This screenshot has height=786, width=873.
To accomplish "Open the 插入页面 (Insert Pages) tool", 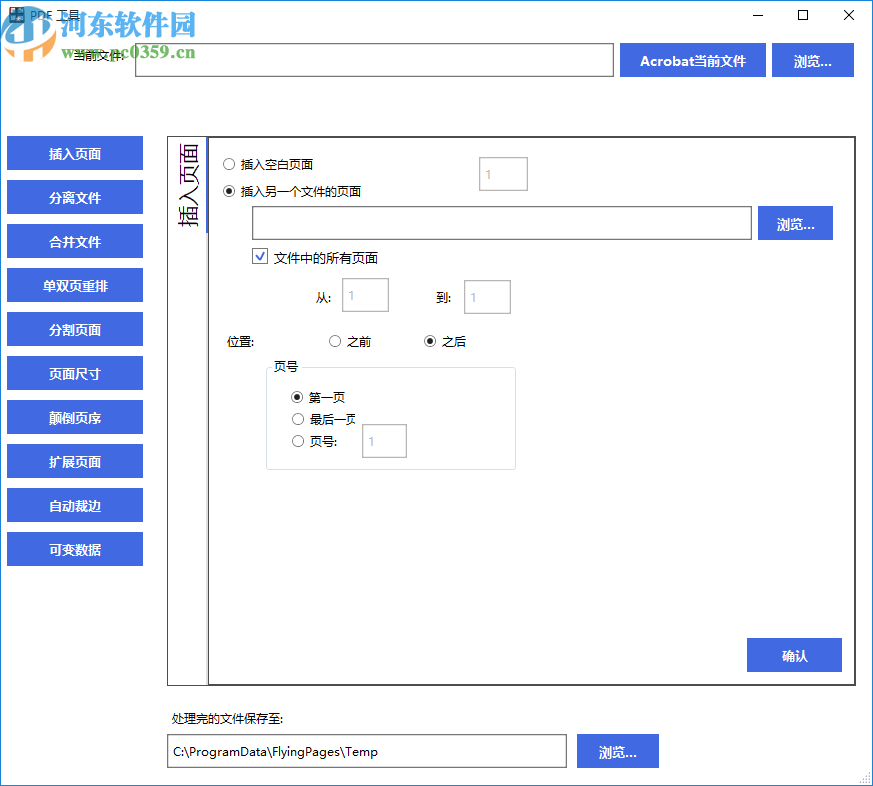I will point(74,153).
